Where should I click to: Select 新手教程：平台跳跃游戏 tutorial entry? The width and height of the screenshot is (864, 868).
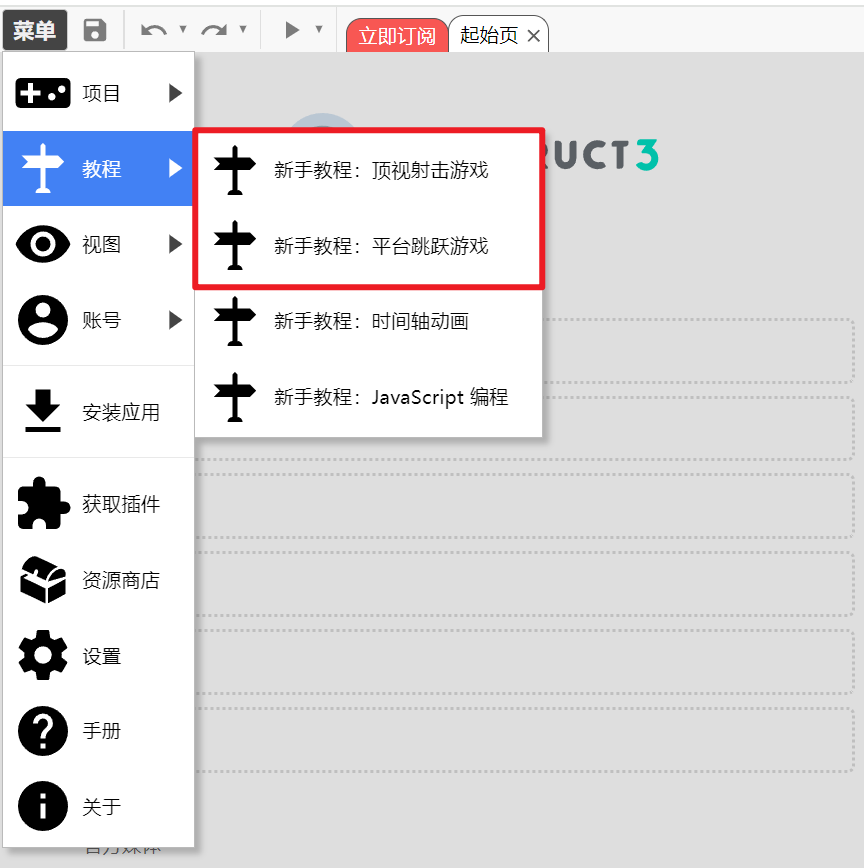tap(380, 246)
